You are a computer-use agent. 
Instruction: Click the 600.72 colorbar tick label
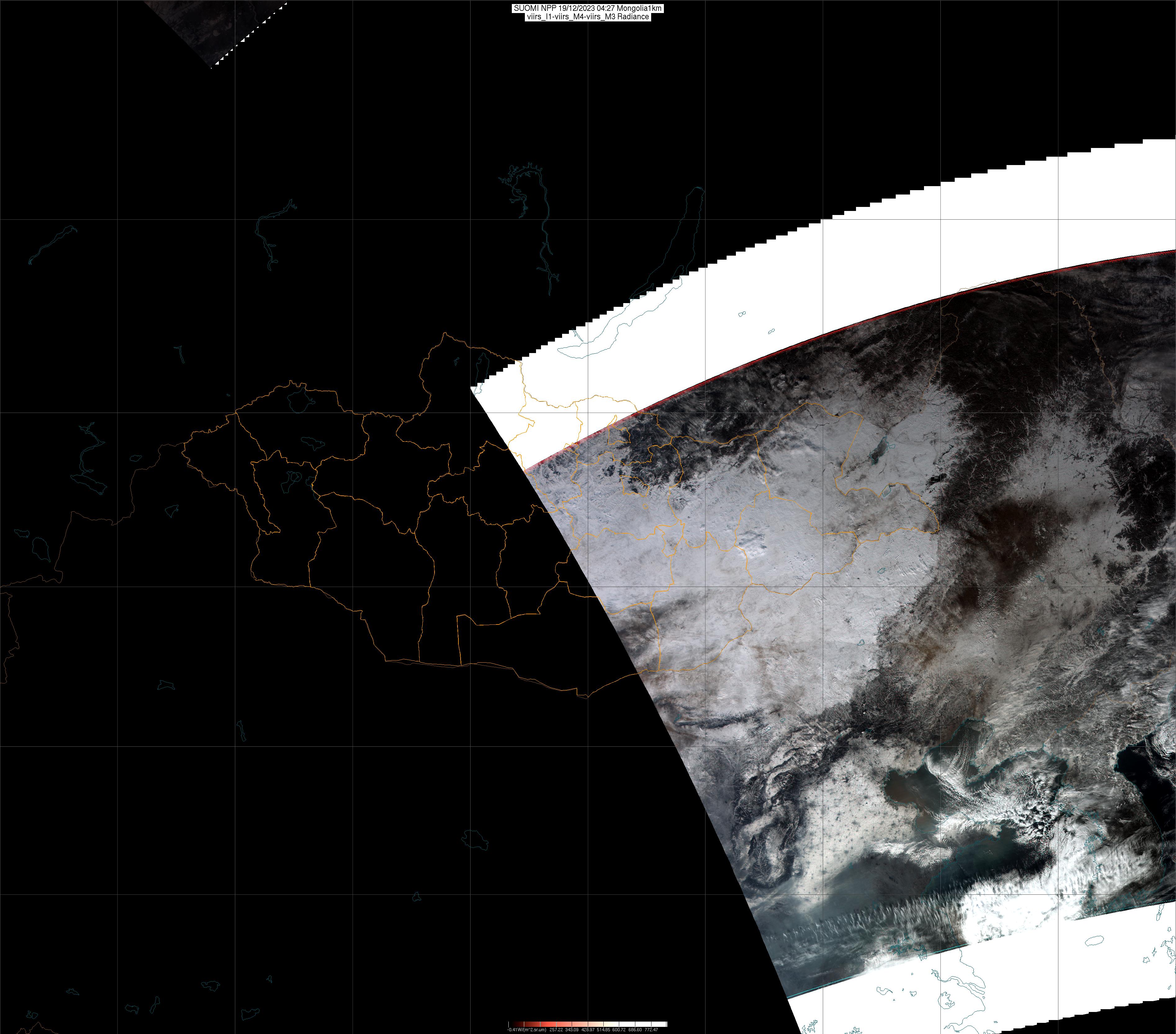(x=619, y=1029)
